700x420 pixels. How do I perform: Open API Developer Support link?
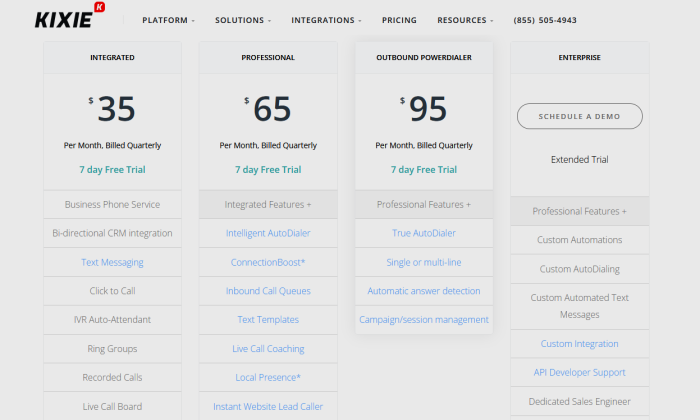[579, 372]
